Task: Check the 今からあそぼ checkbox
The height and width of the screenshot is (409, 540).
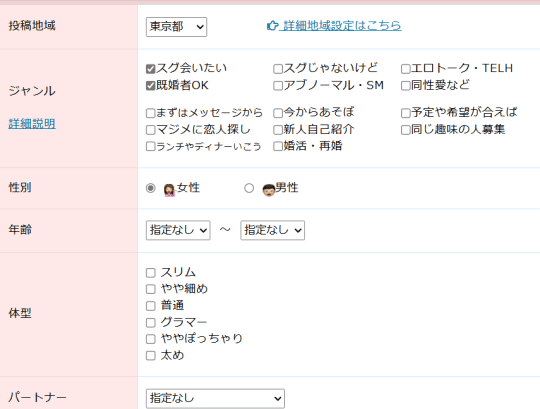Action: point(278,113)
